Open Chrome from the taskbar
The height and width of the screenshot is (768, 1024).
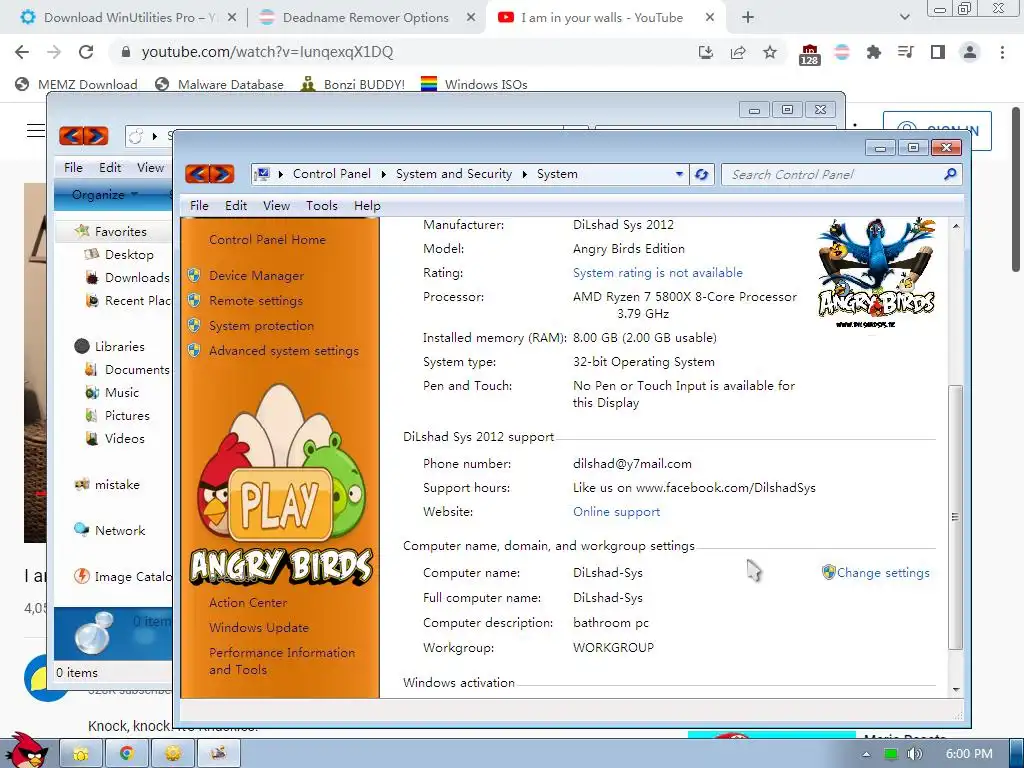pyautogui.click(x=127, y=754)
